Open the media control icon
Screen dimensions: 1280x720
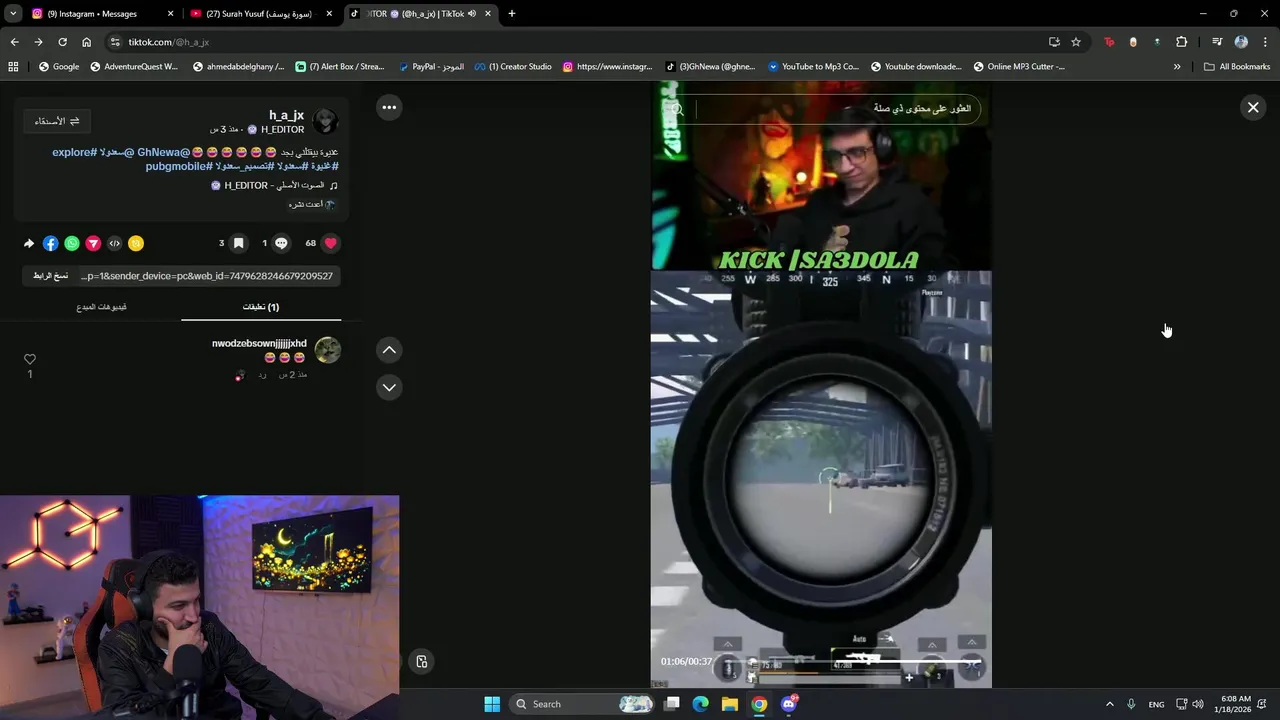[x=1217, y=42]
